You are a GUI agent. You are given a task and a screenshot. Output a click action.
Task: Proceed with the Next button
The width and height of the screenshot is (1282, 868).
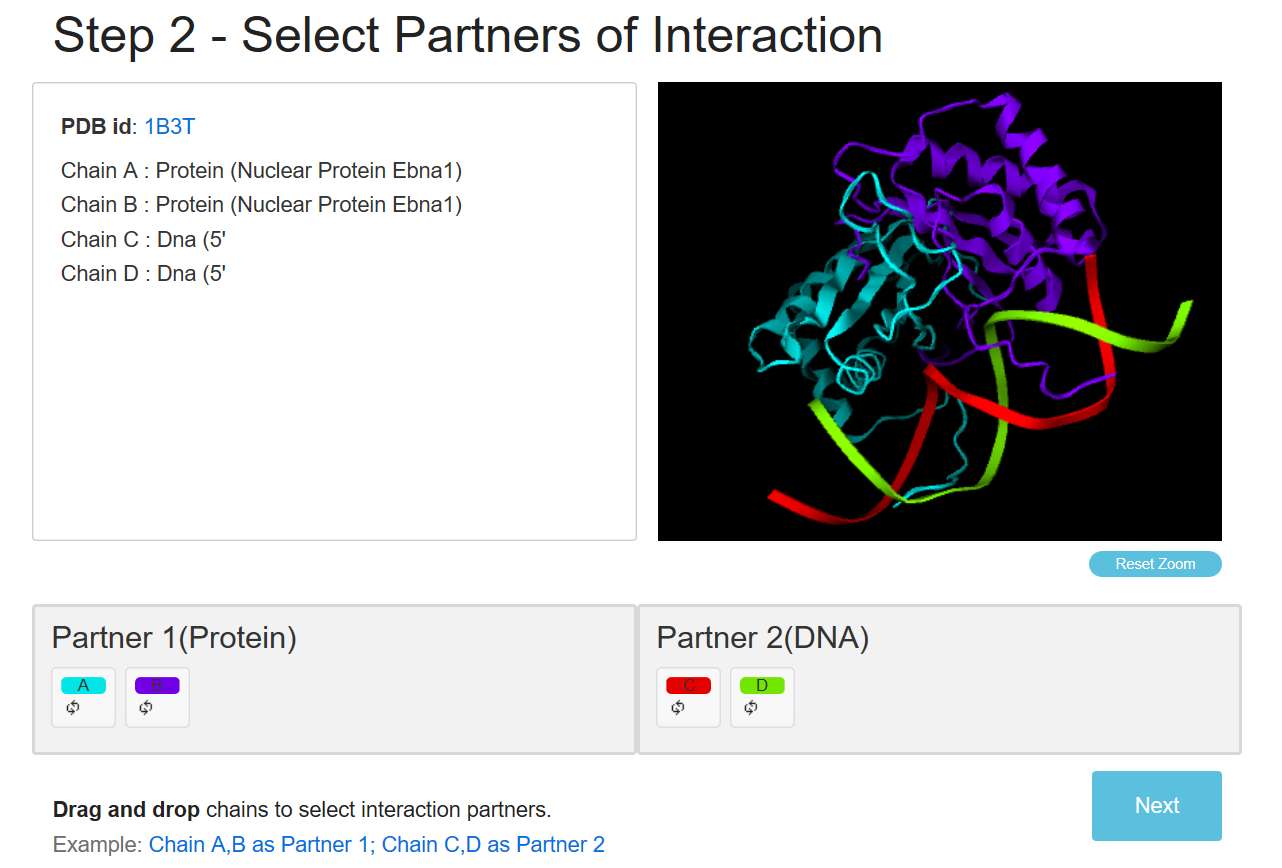(1156, 806)
